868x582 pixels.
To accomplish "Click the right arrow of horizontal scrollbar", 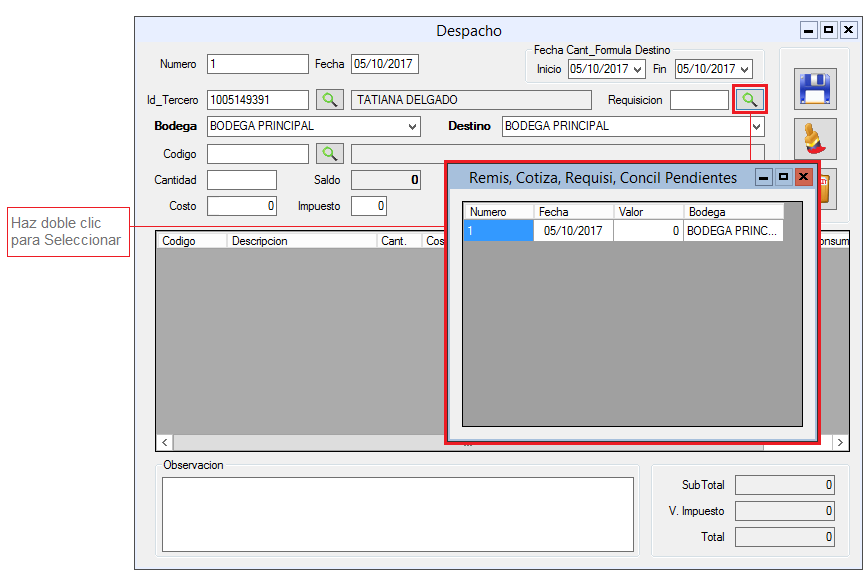I will [x=840, y=442].
